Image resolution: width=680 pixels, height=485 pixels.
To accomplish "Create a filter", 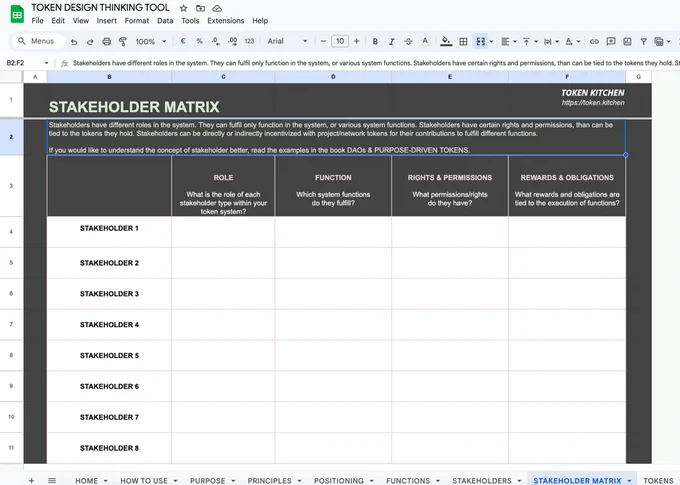I will pyautogui.click(x=644, y=42).
